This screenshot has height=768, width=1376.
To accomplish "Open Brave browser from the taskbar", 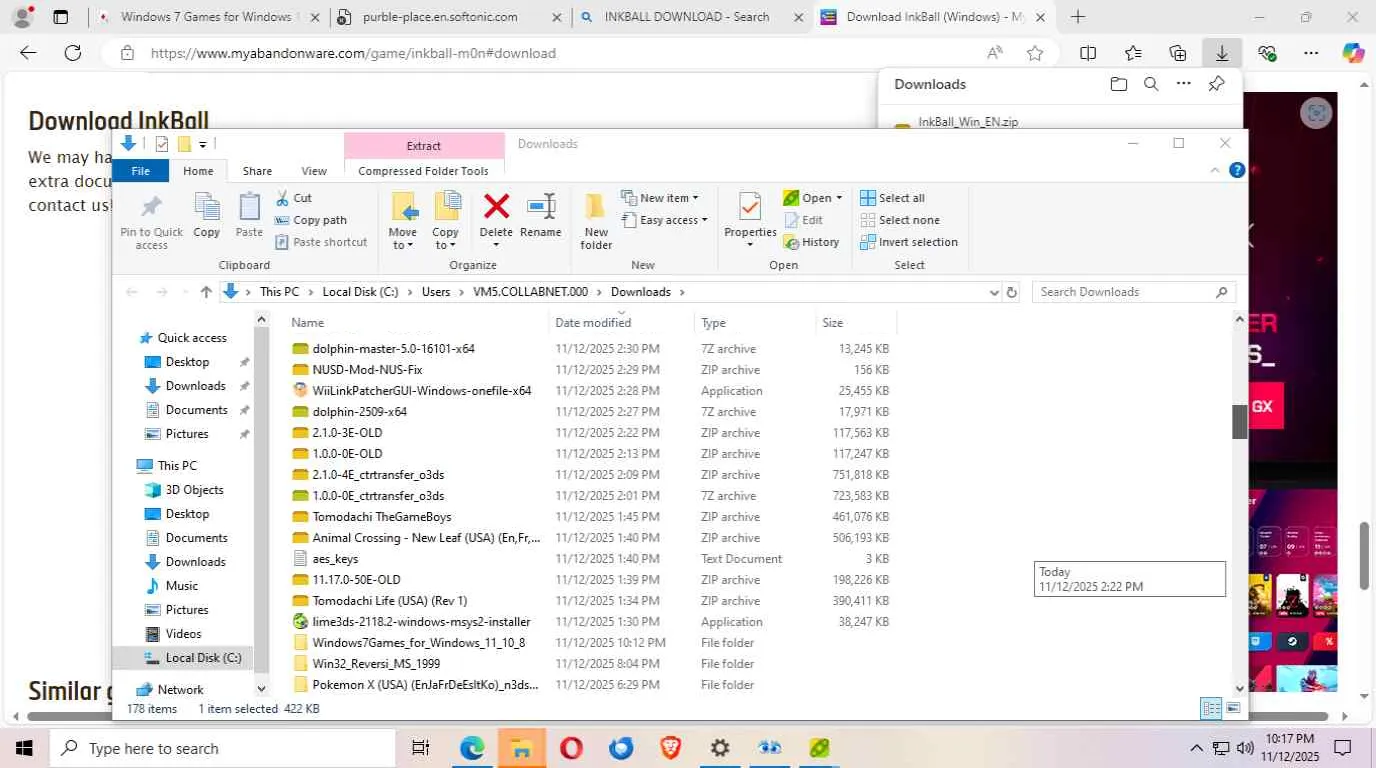I will pos(670,748).
